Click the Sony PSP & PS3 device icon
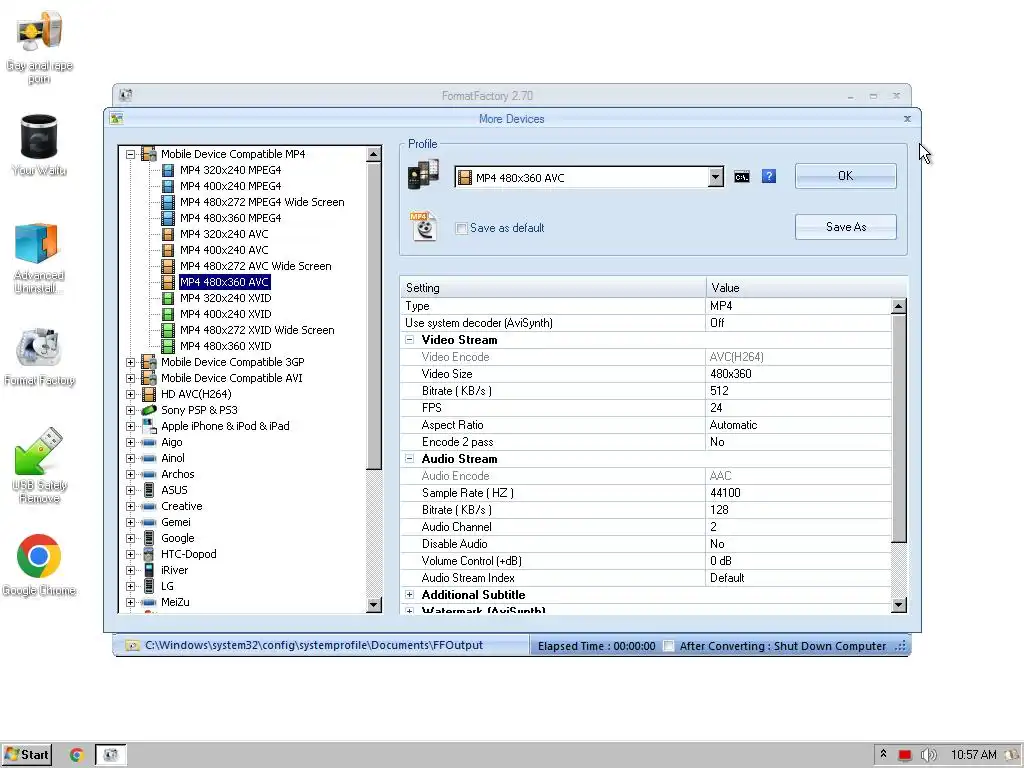The width and height of the screenshot is (1024, 768). tap(149, 410)
